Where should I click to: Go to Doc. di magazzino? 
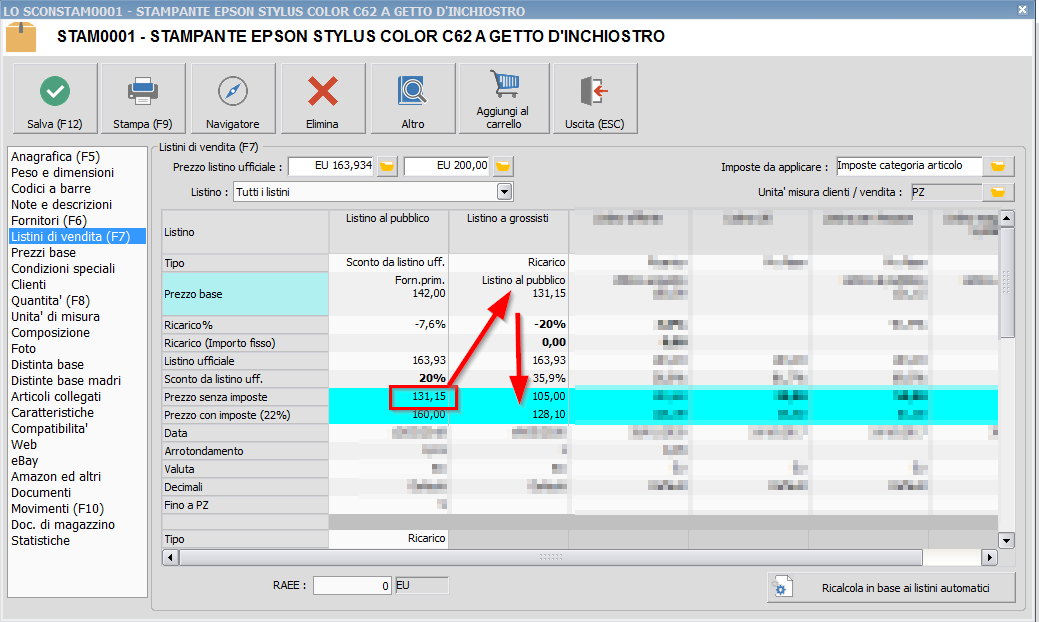(x=63, y=525)
